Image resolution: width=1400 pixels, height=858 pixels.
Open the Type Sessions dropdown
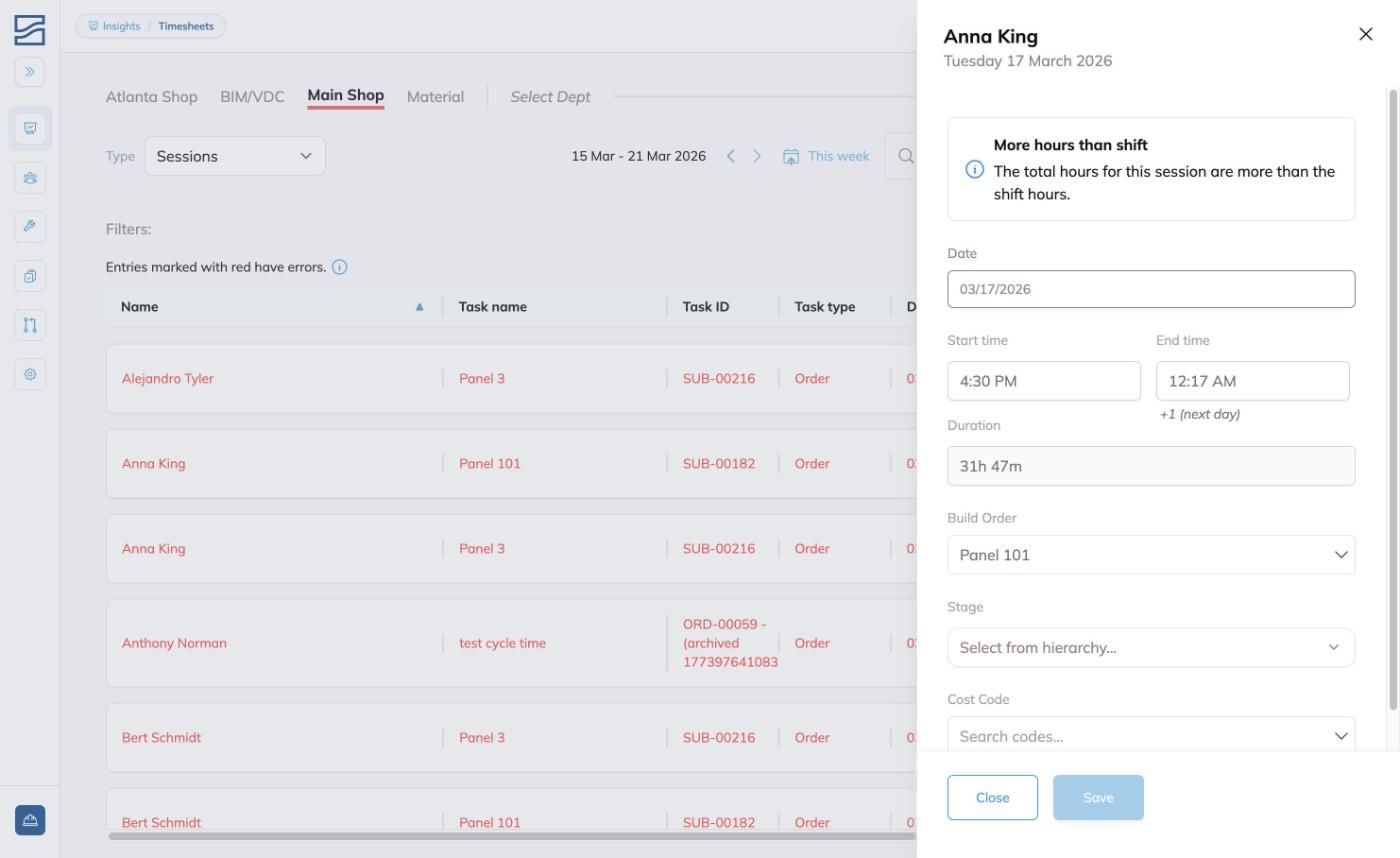tap(235, 156)
